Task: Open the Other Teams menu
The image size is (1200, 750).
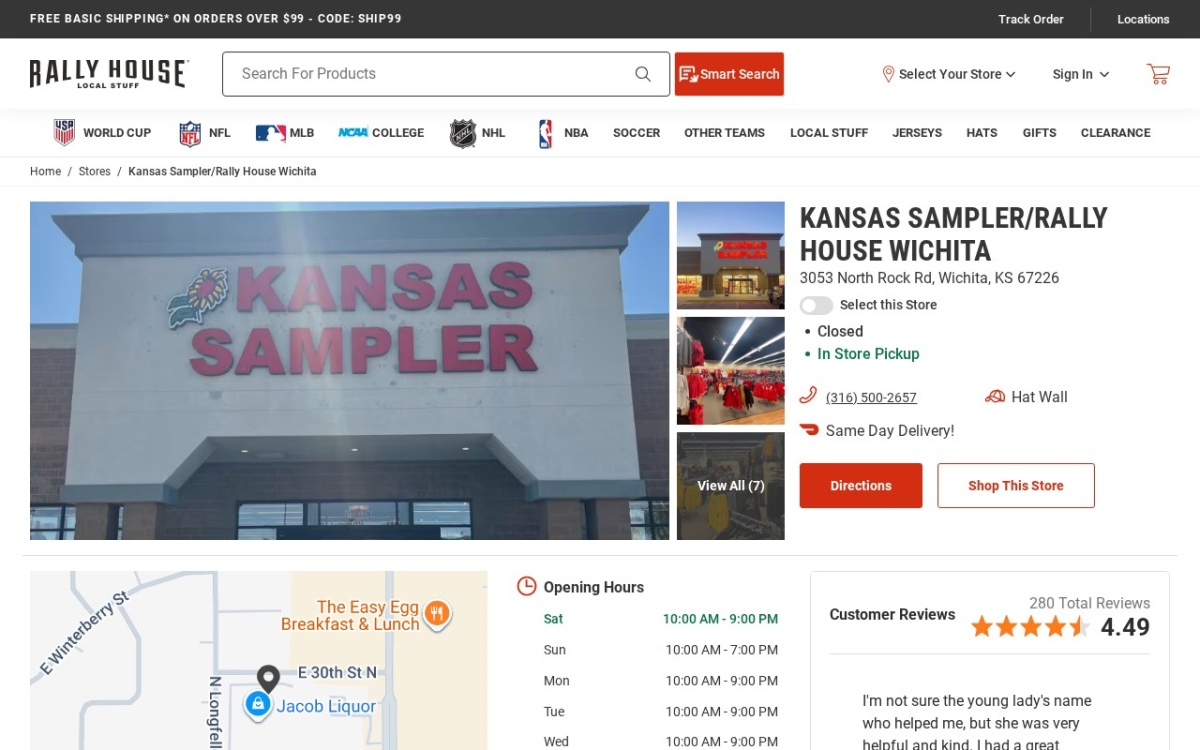Action: pos(724,133)
